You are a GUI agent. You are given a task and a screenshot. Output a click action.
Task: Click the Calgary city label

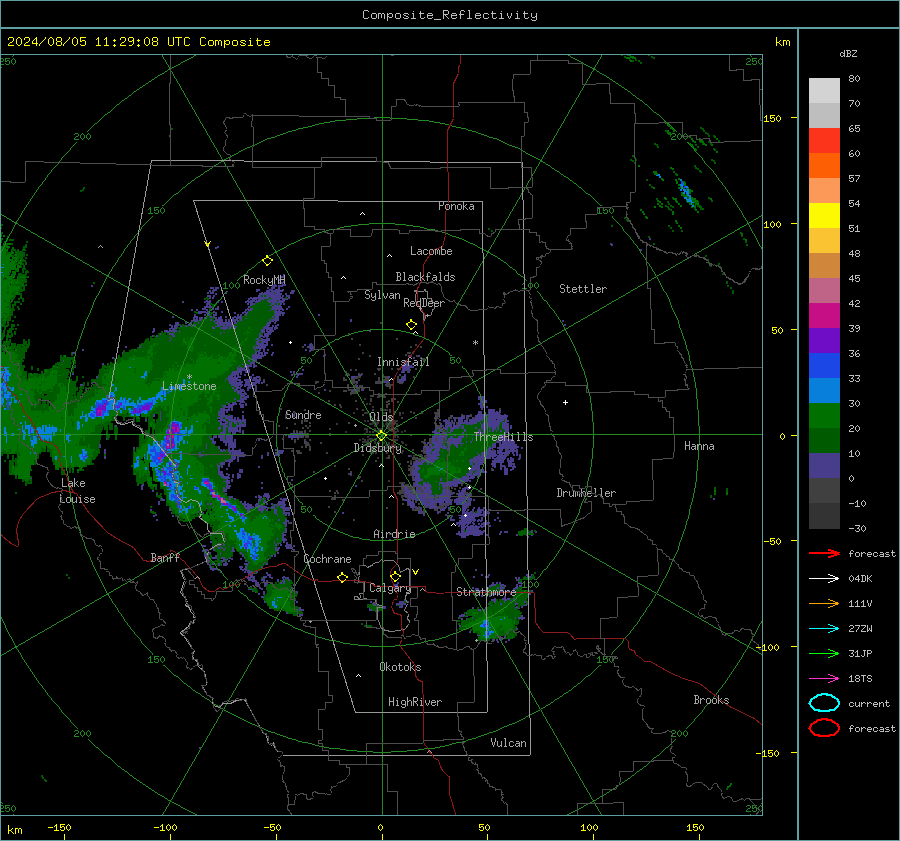390,588
